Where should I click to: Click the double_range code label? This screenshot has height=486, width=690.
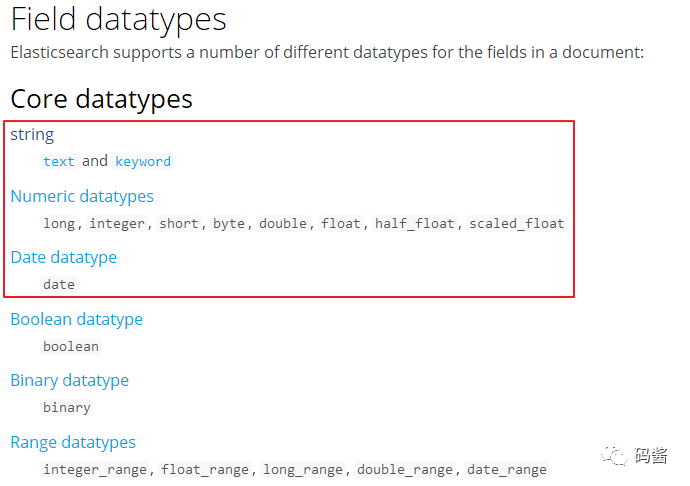click(x=405, y=470)
